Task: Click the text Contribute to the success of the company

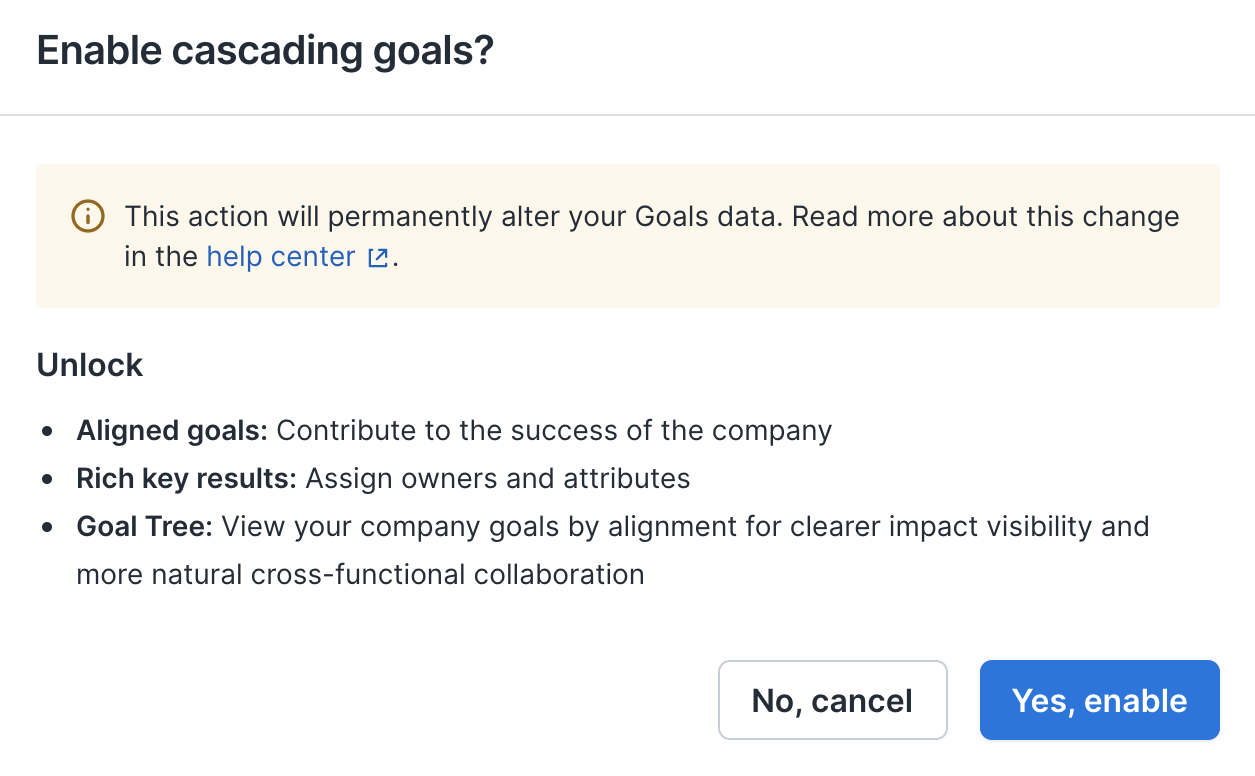Action: (554, 431)
